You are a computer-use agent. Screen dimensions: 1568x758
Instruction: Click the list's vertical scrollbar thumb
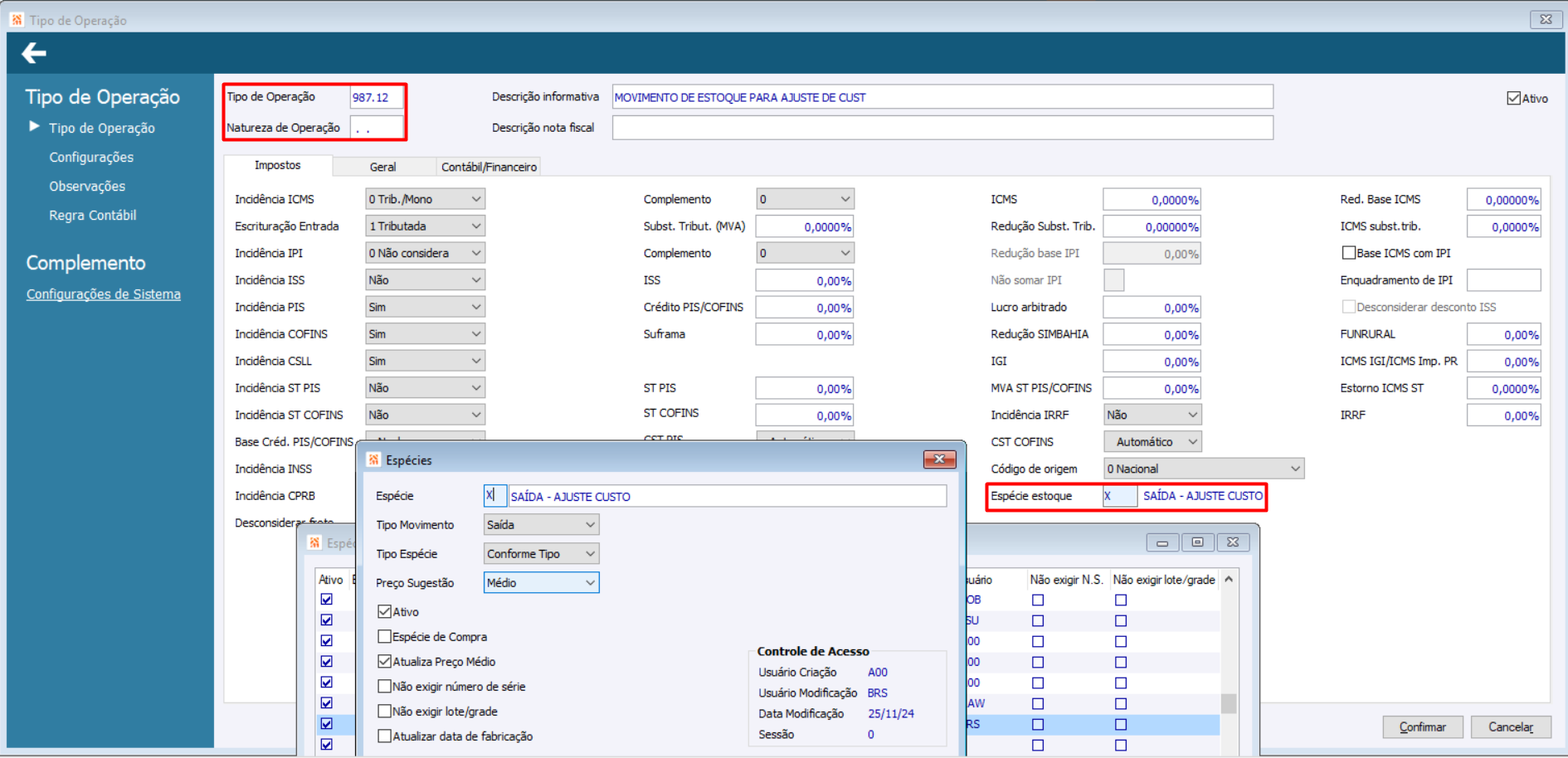point(1229,703)
